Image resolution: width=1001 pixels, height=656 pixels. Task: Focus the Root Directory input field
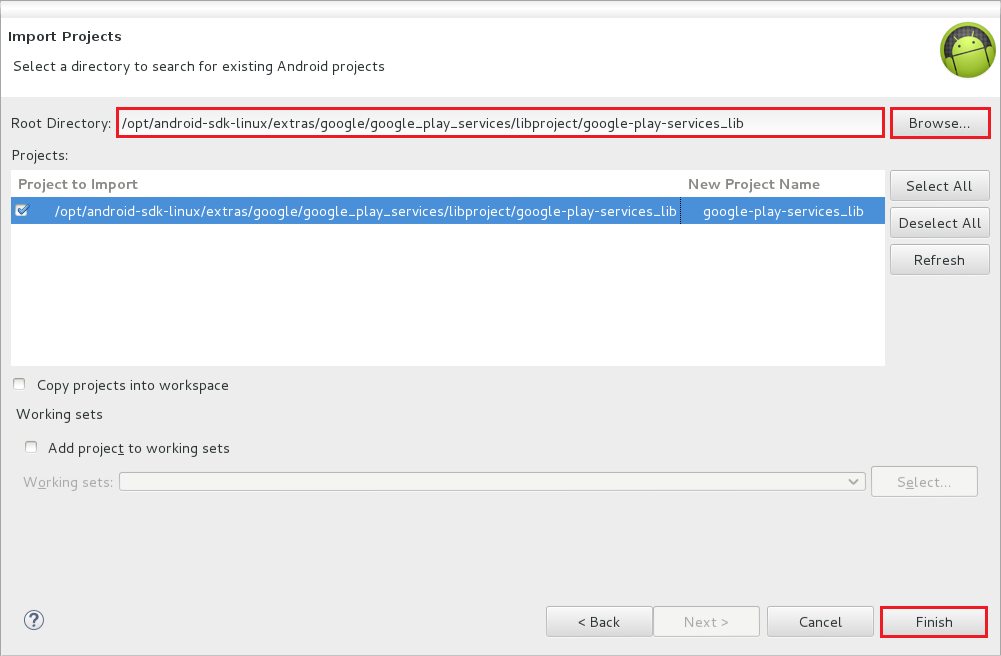[x=500, y=123]
